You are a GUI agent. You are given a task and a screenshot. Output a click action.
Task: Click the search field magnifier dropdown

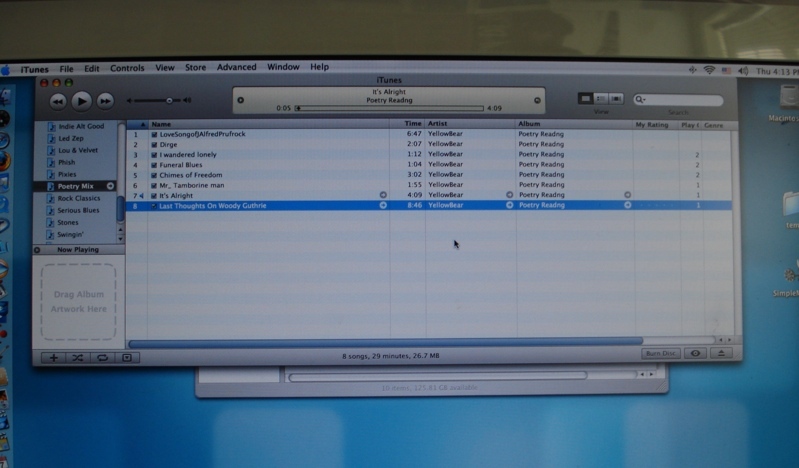[x=640, y=100]
